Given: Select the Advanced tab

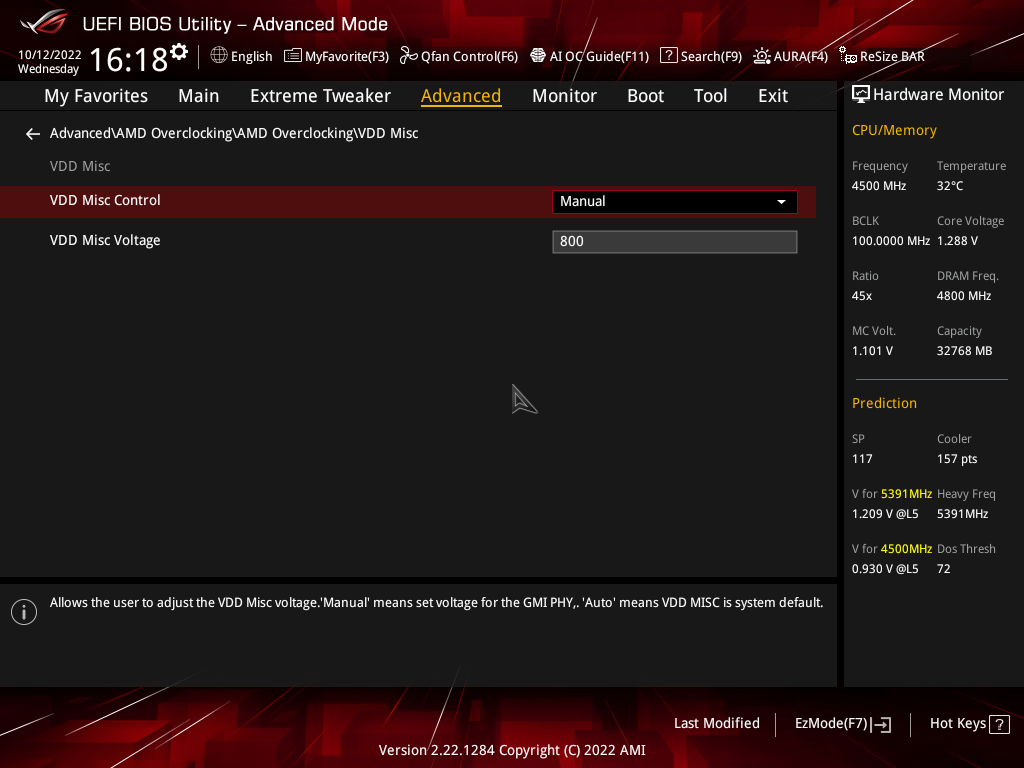Looking at the screenshot, I should tap(461, 95).
